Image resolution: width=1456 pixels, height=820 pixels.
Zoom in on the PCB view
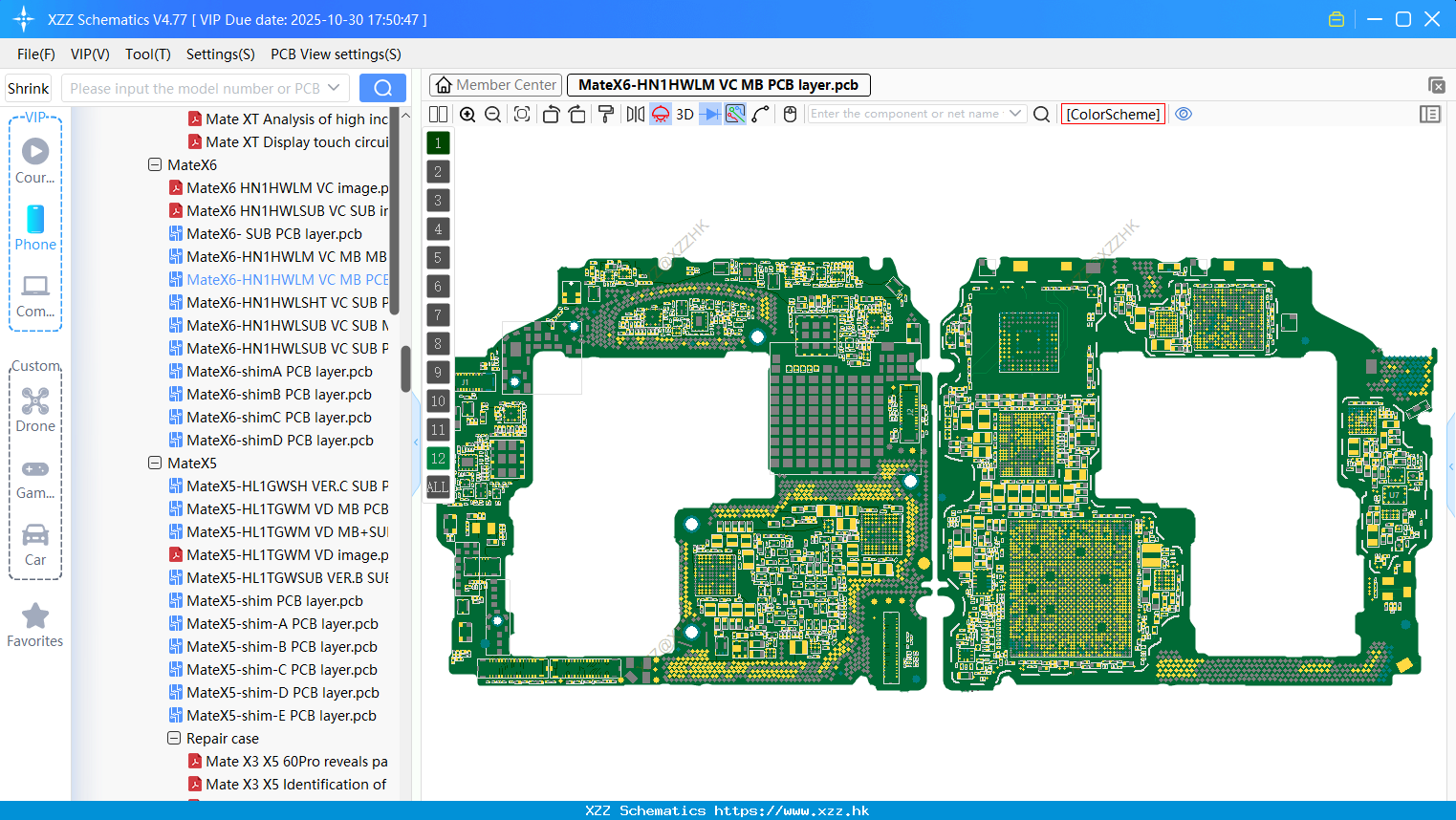467,115
